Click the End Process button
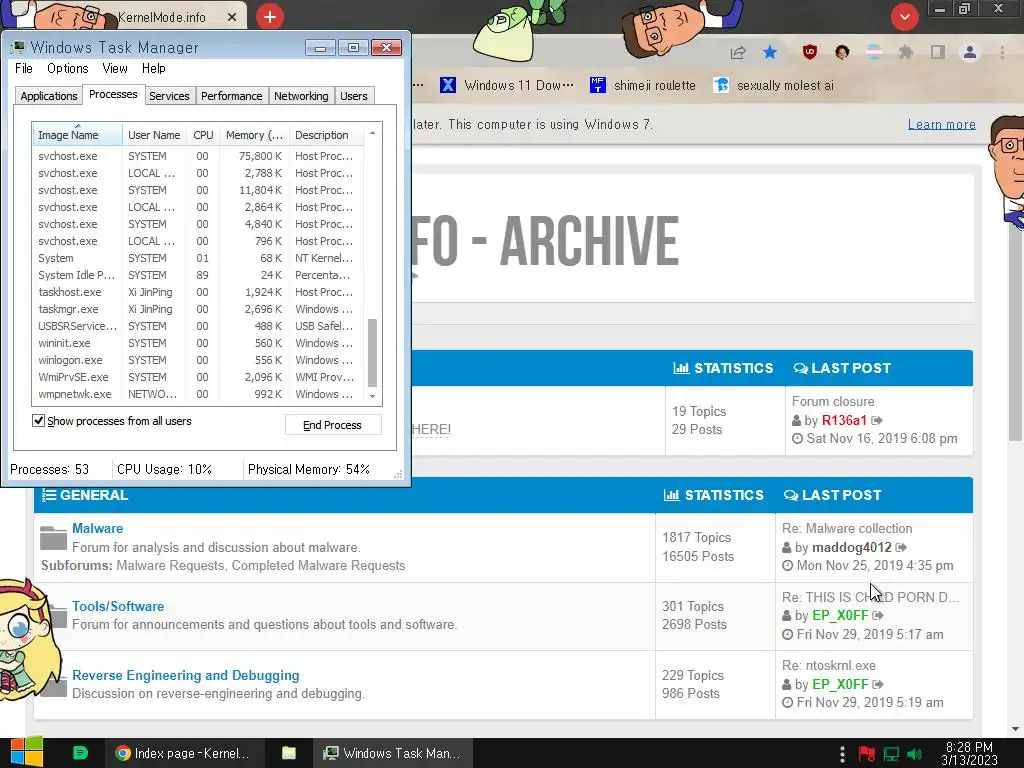This screenshot has width=1024, height=768. point(332,425)
